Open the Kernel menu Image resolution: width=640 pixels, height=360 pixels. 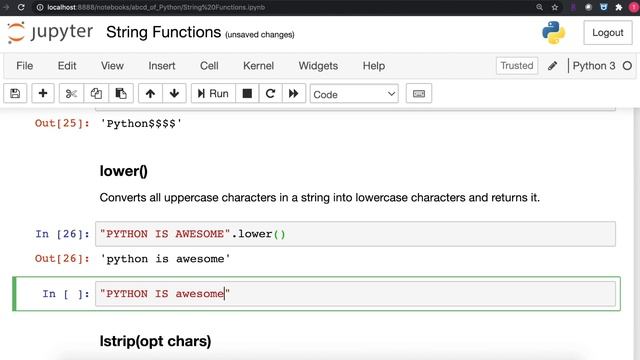click(258, 66)
